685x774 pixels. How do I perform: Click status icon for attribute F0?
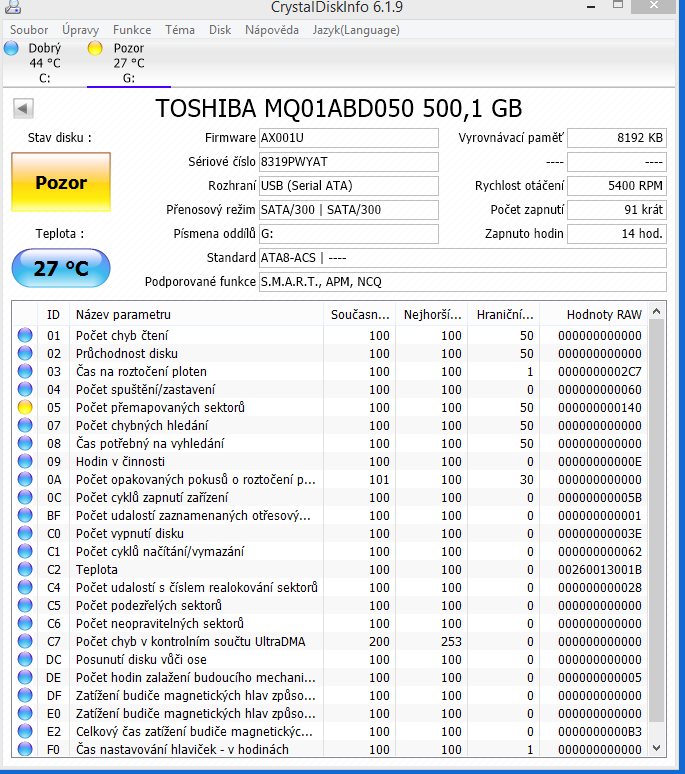point(25,749)
